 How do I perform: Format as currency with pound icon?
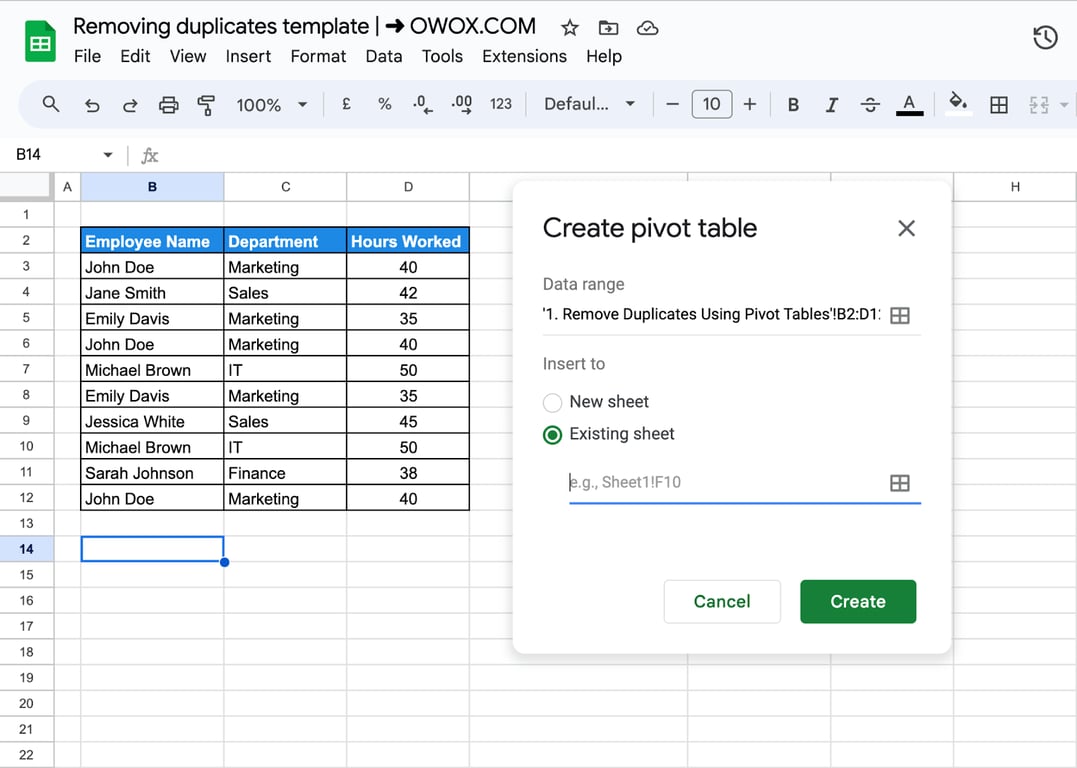pyautogui.click(x=346, y=104)
